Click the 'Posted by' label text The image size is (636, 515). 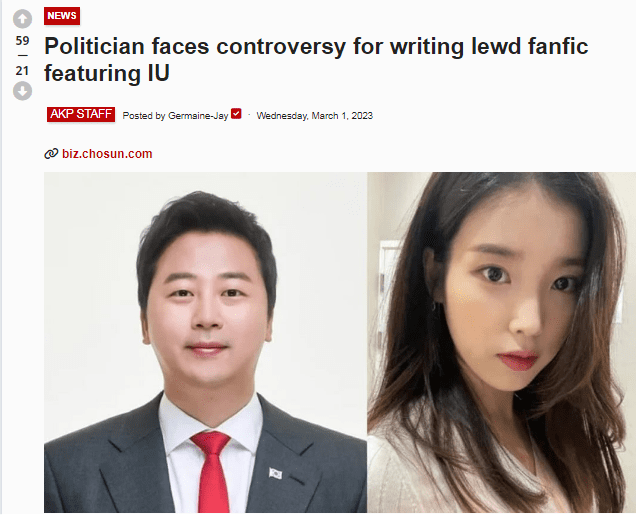[x=144, y=116]
